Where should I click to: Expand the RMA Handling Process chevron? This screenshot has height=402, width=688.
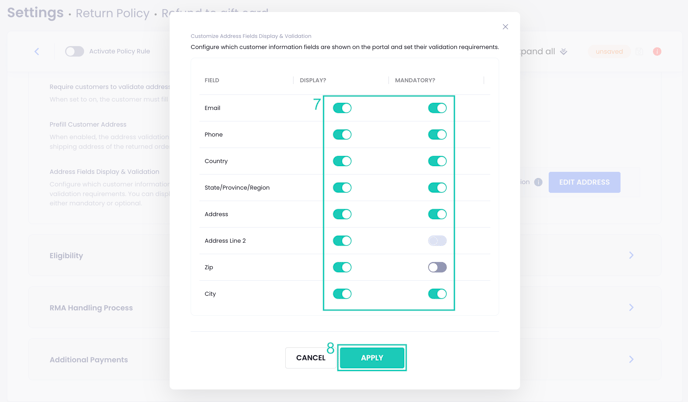click(x=631, y=307)
